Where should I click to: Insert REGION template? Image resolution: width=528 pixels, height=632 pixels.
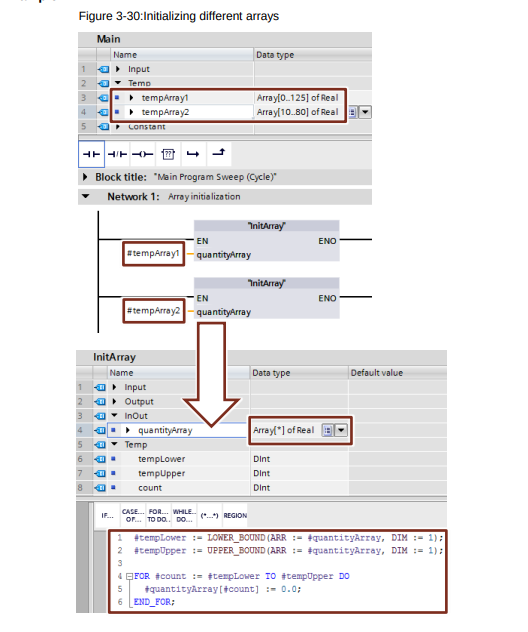coord(235,516)
